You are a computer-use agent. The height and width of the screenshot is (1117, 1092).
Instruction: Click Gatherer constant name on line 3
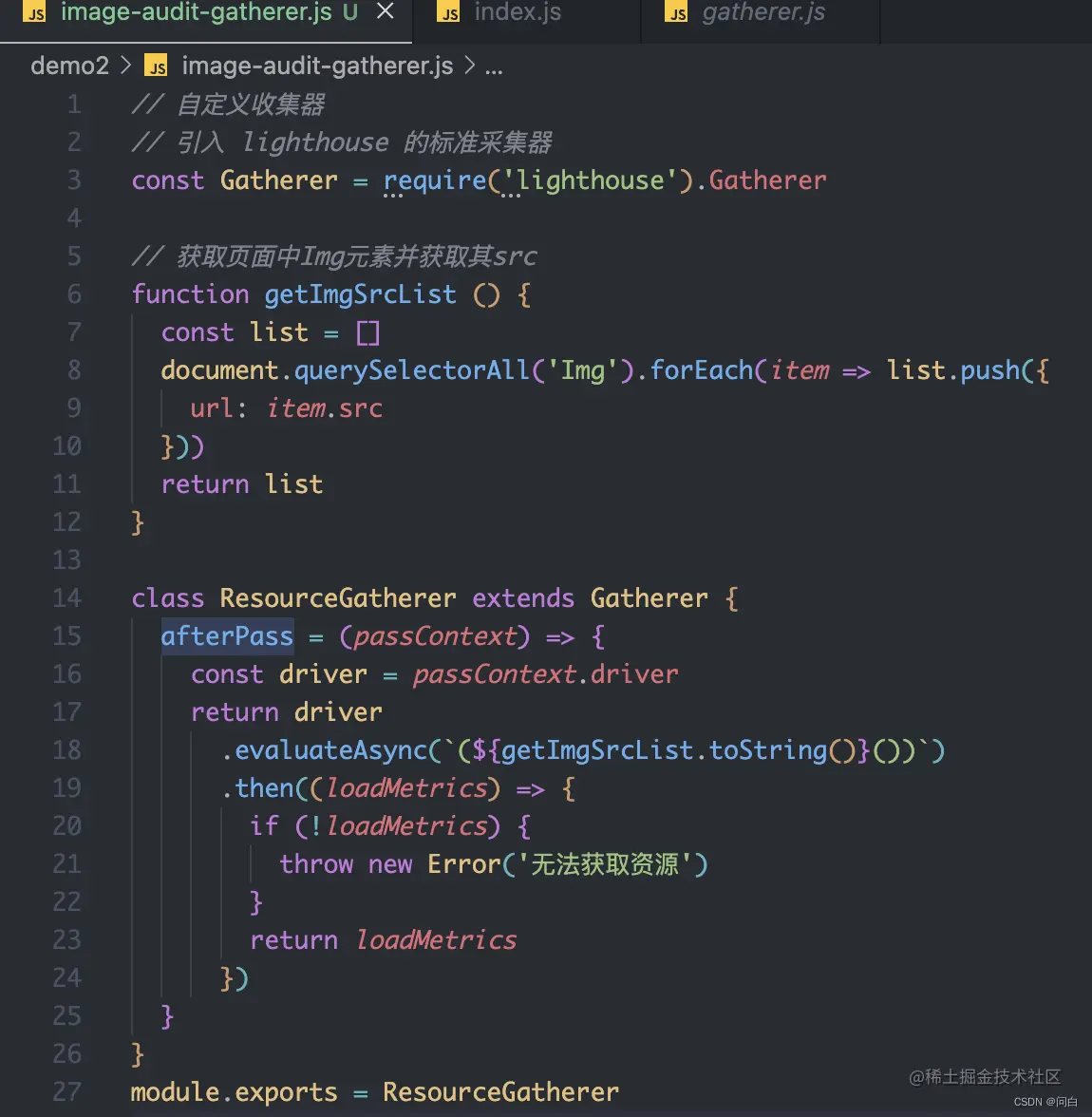coord(278,180)
